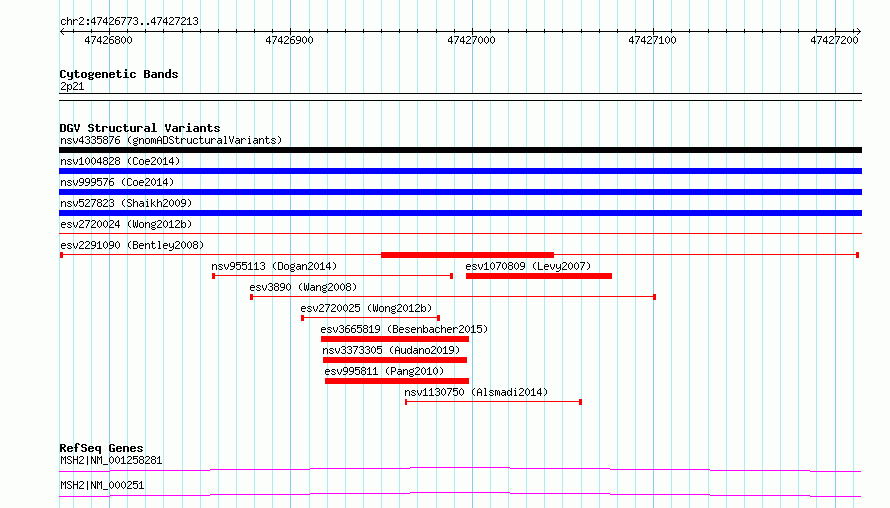Click the red esv3665819 variant bar

[395, 339]
